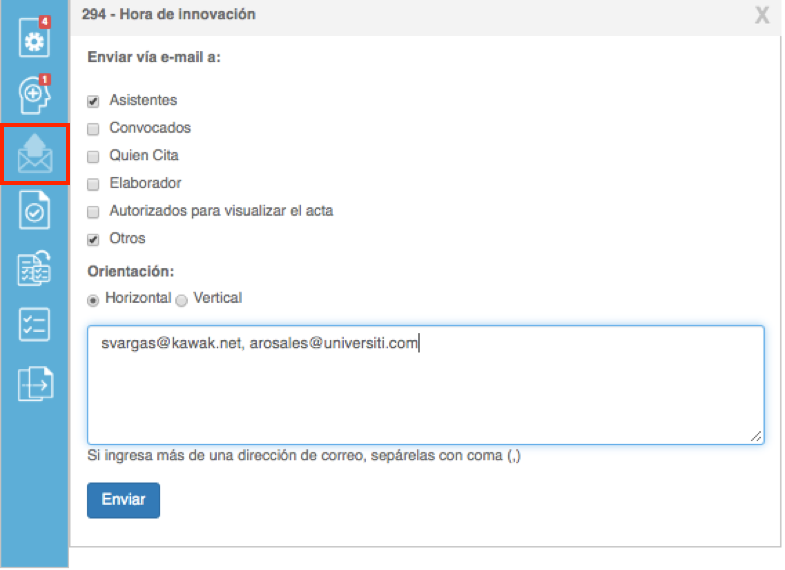Click the Enviar button
The image size is (785, 570).
pyautogui.click(x=123, y=500)
